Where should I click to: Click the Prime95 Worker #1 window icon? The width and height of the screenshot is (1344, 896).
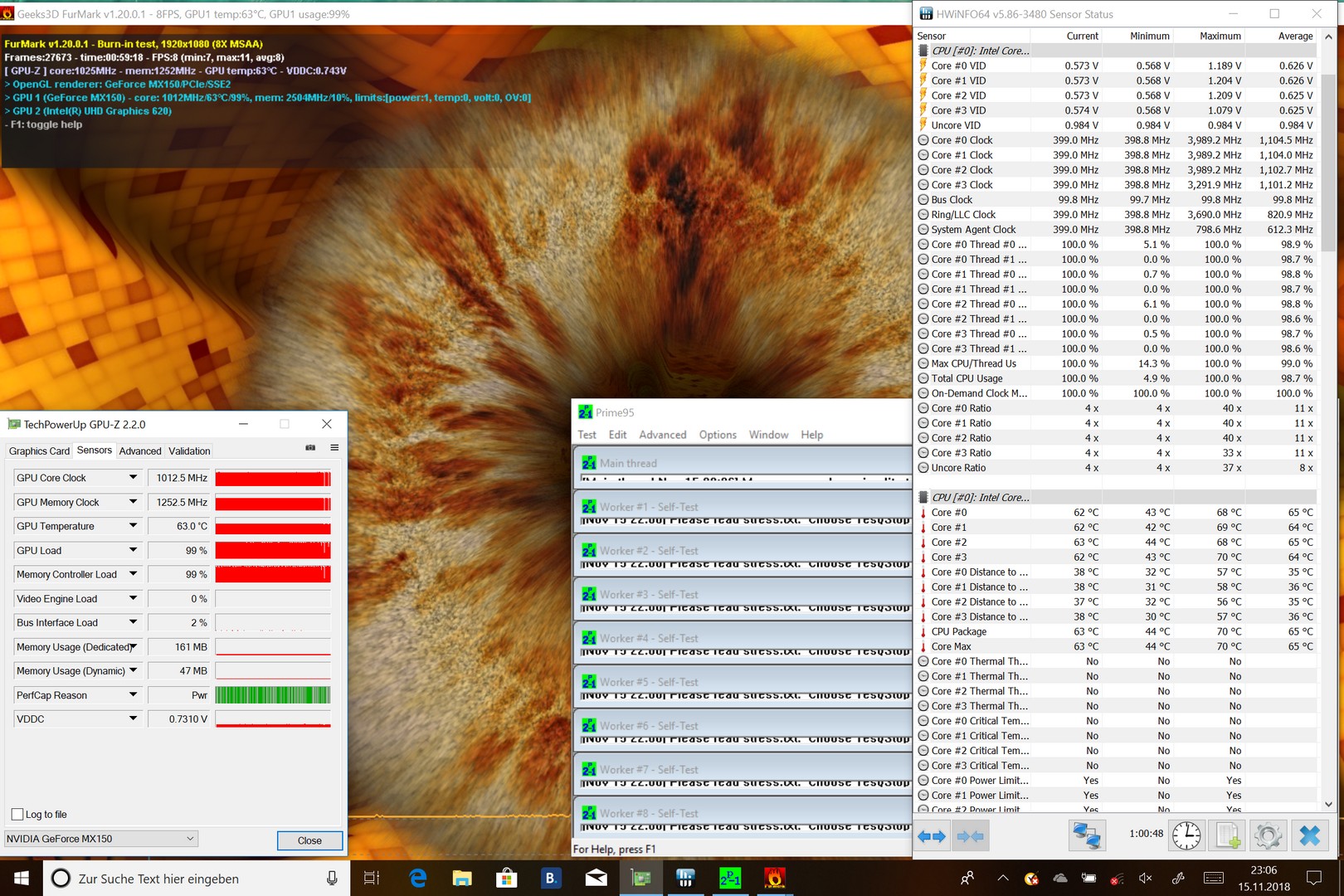pyautogui.click(x=589, y=506)
